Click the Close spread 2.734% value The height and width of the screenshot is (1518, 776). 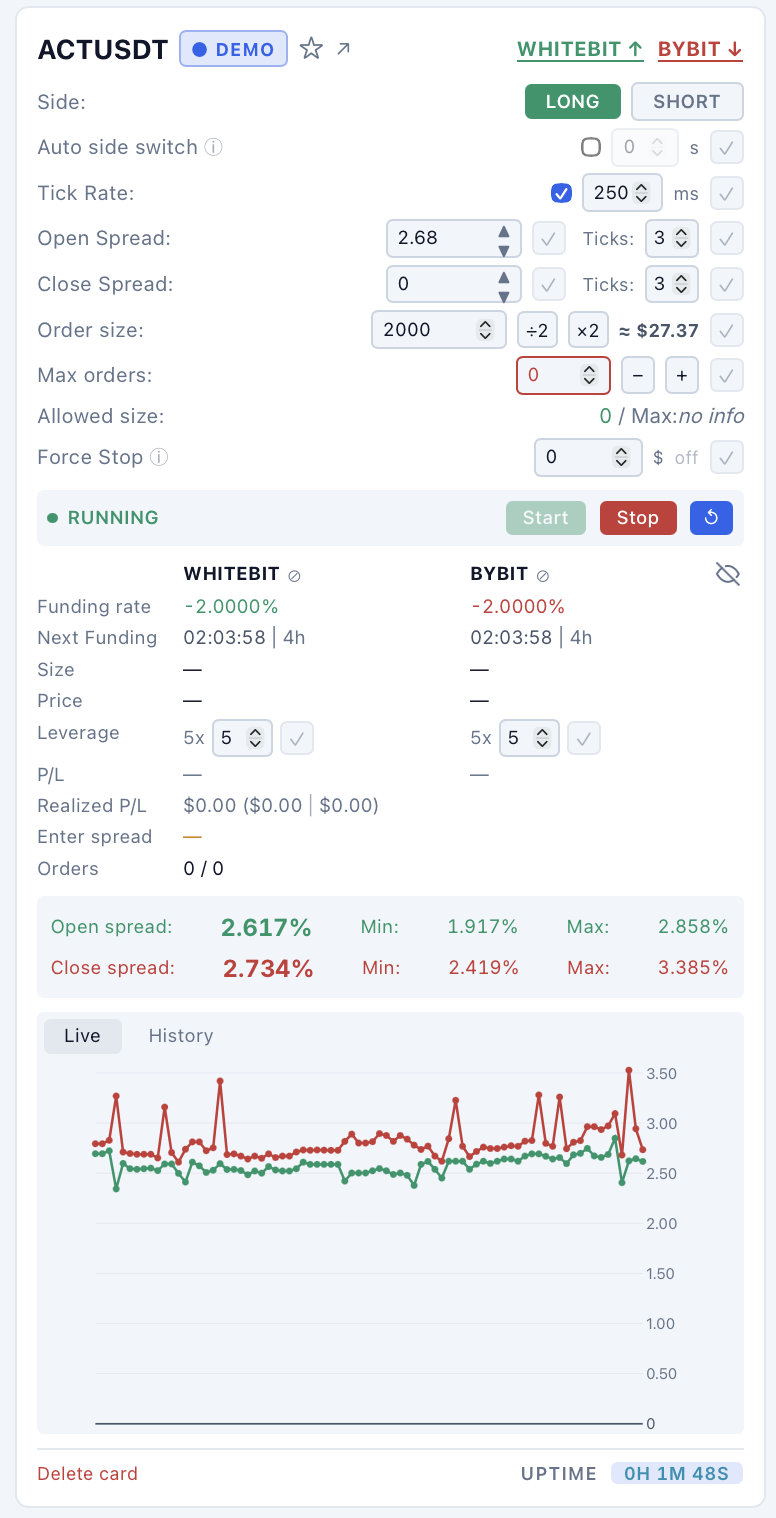[x=268, y=968]
